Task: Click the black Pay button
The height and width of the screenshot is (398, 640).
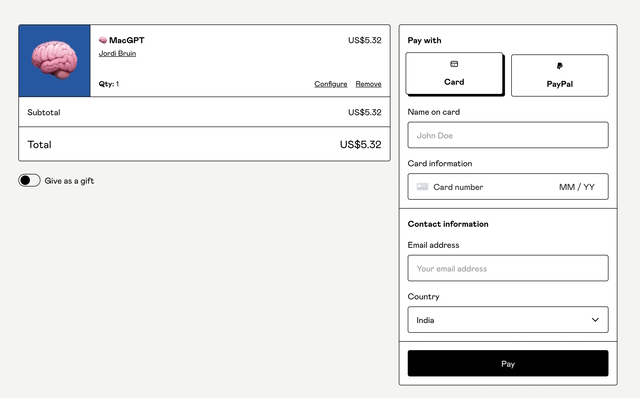Action: coord(508,363)
